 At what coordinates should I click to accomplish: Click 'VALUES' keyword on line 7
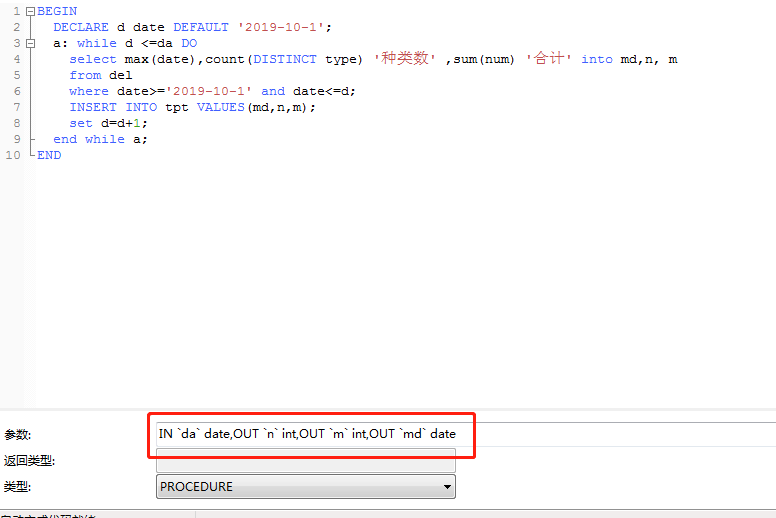(221, 107)
